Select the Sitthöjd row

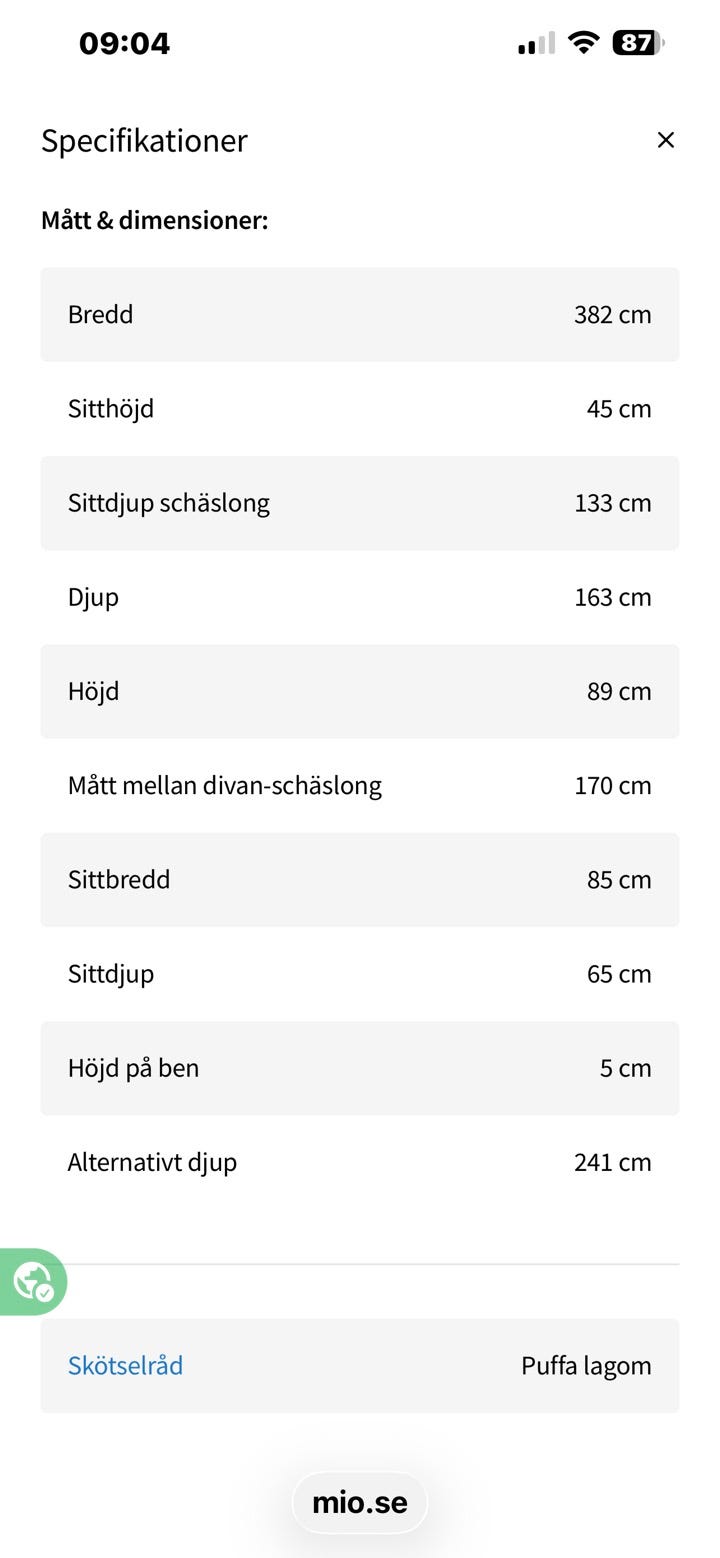[360, 408]
